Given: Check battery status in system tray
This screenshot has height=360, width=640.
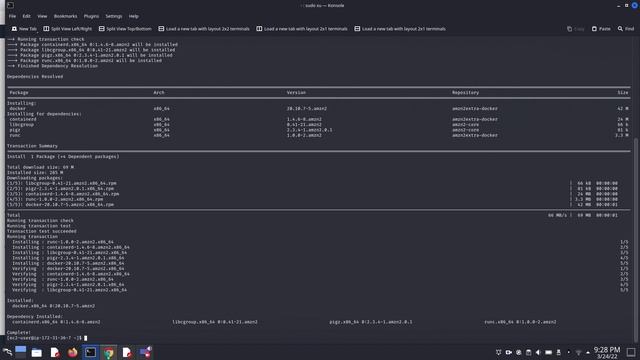Looking at the screenshot, I should [x=549, y=352].
